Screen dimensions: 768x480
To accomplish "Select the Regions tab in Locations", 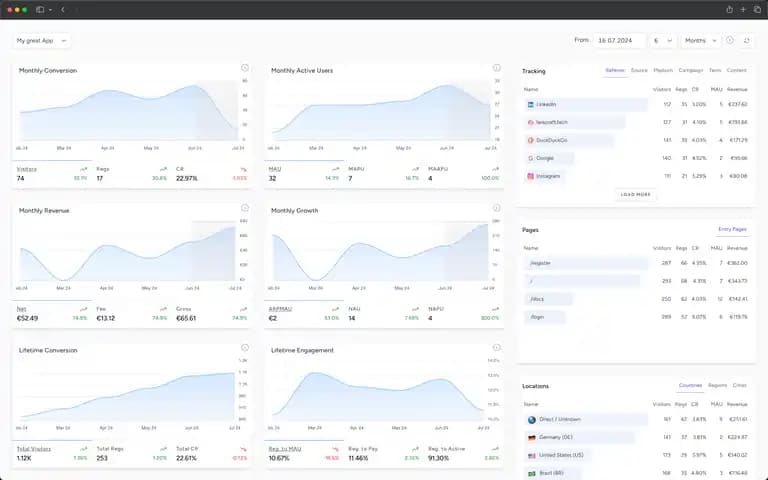I will point(717,385).
